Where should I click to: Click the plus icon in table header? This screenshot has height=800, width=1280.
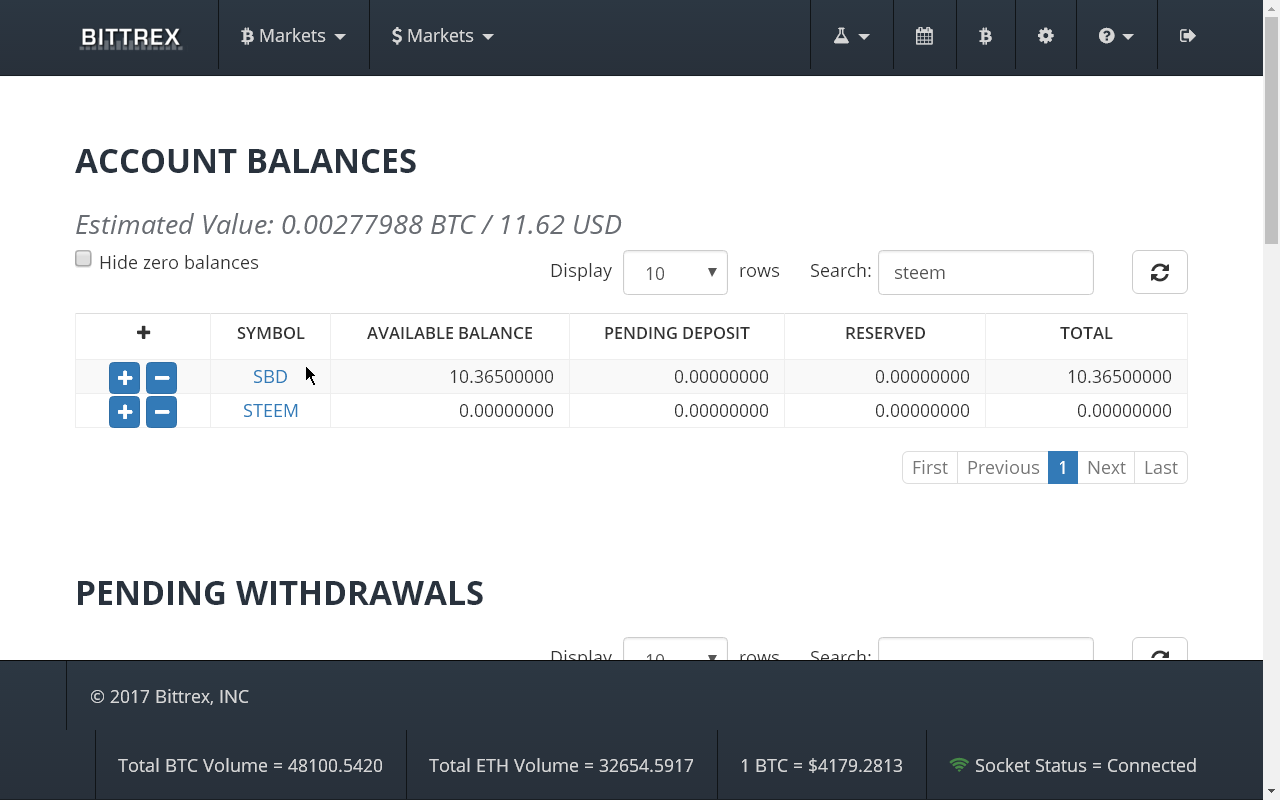tap(143, 333)
